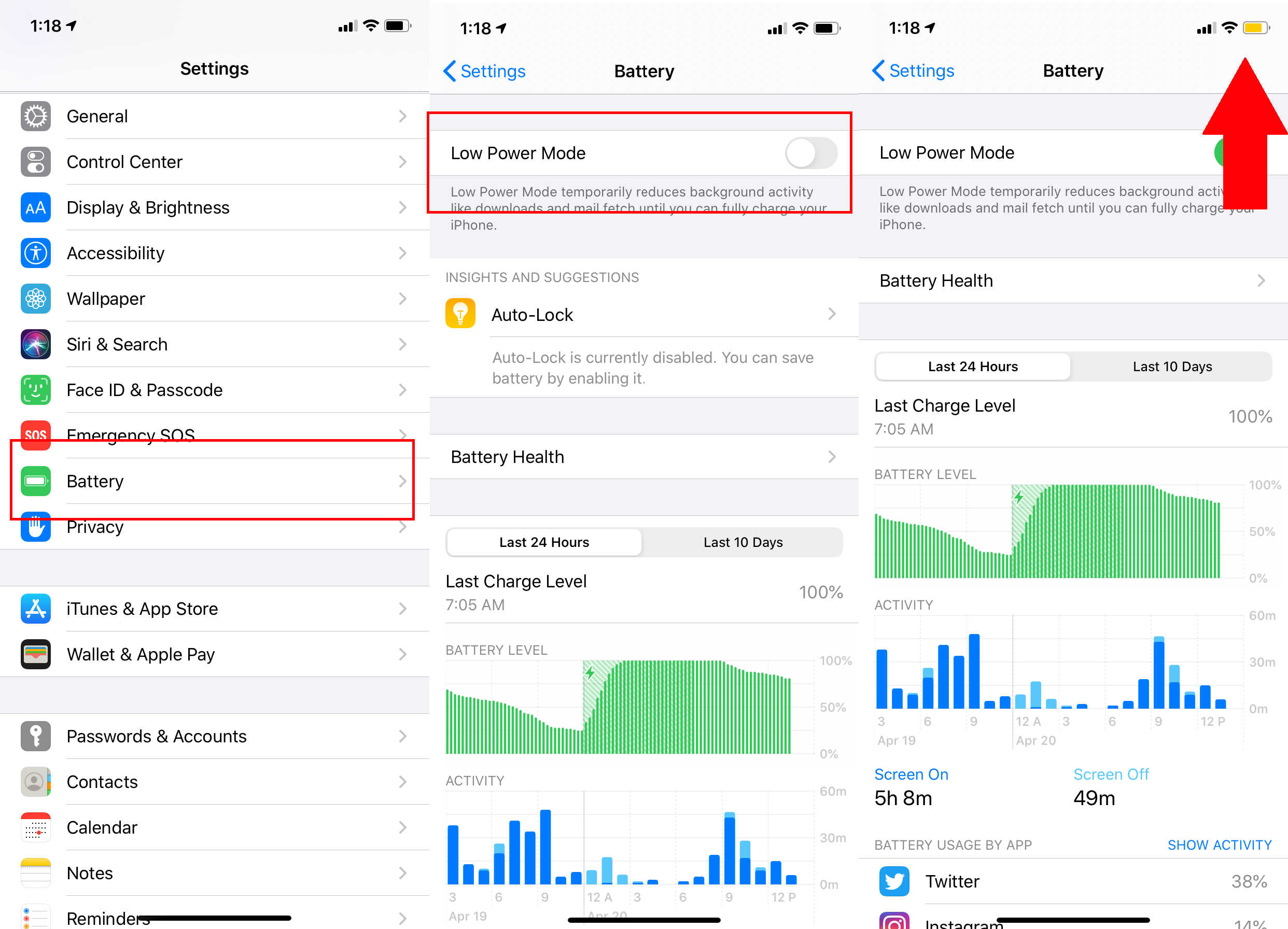Tap the Siri & Search icon
This screenshot has width=1288, height=929.
[34, 344]
